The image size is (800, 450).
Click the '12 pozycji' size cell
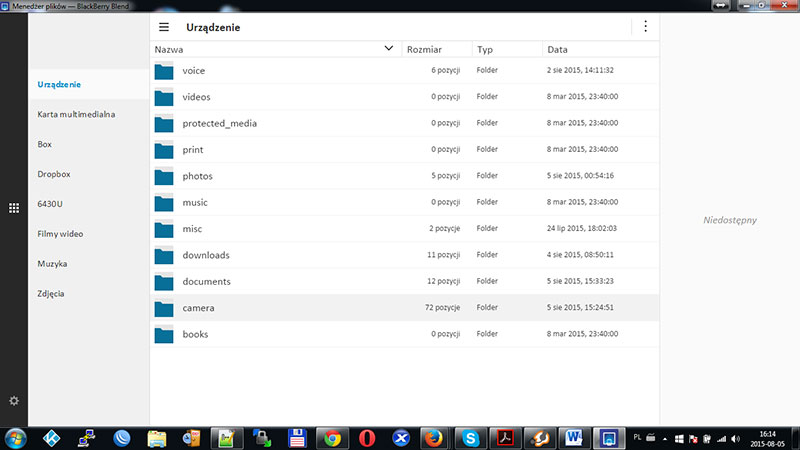coord(443,281)
